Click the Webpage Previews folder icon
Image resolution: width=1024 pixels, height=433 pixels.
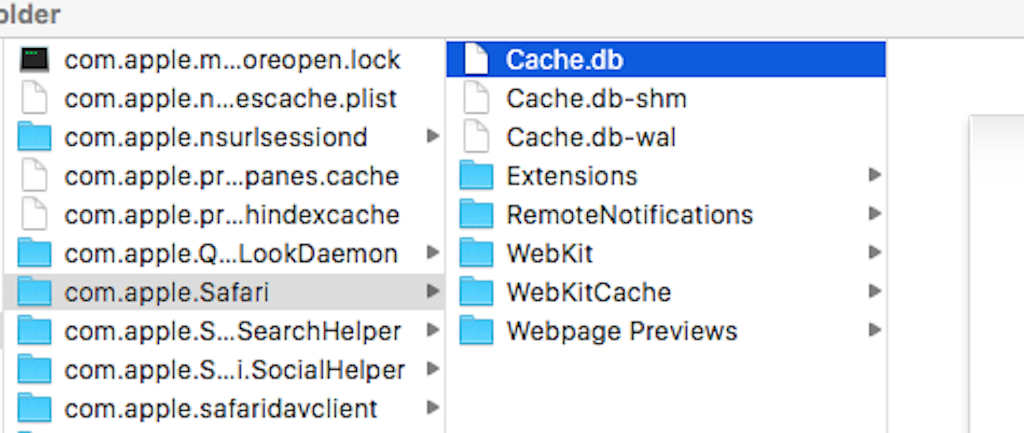click(477, 331)
